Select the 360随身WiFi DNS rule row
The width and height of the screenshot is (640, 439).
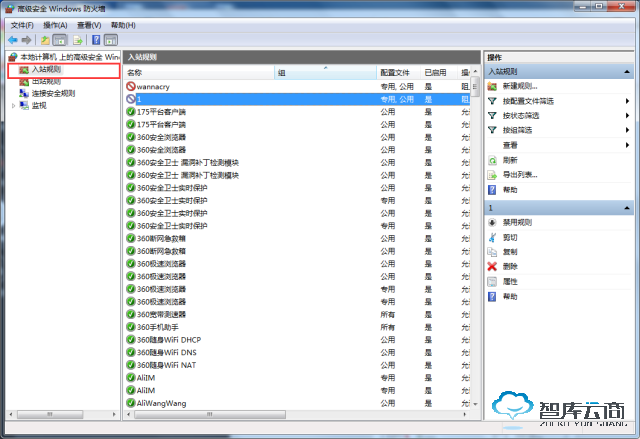pyautogui.click(x=298, y=352)
